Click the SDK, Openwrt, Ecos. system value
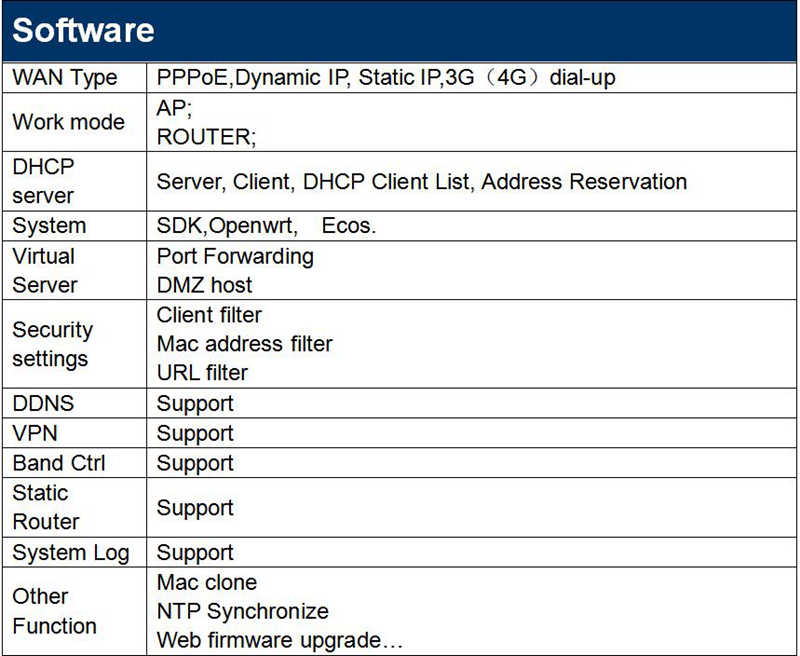The width and height of the screenshot is (800, 656). [x=266, y=226]
